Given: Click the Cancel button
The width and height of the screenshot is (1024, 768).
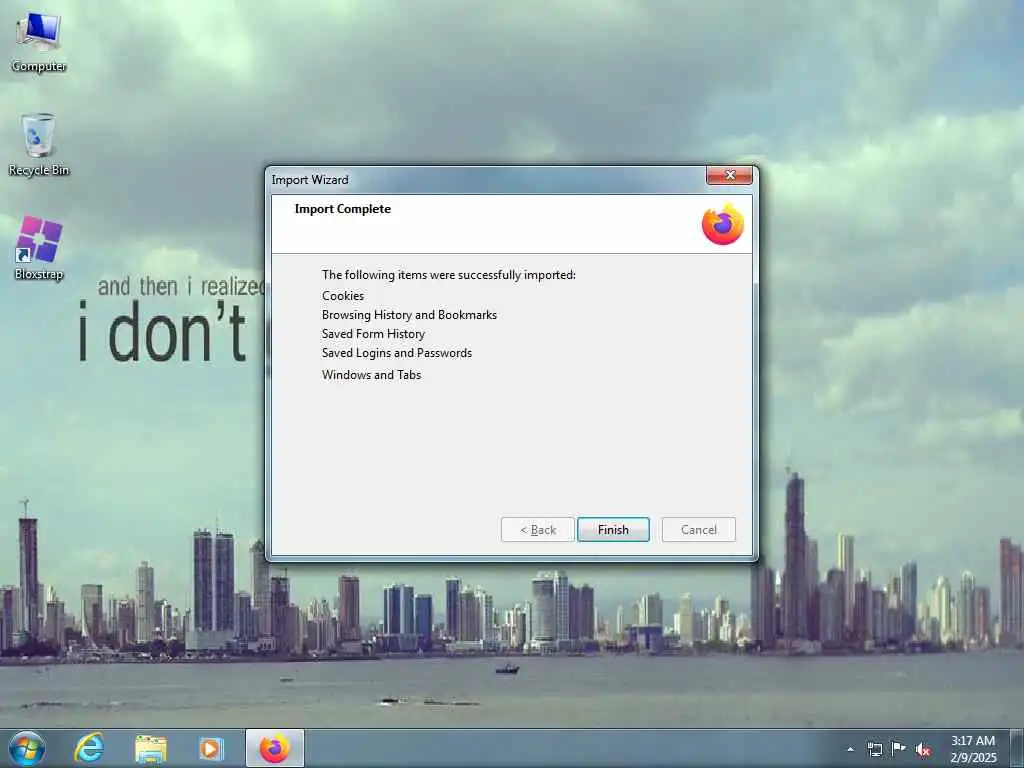Looking at the screenshot, I should pyautogui.click(x=699, y=530).
